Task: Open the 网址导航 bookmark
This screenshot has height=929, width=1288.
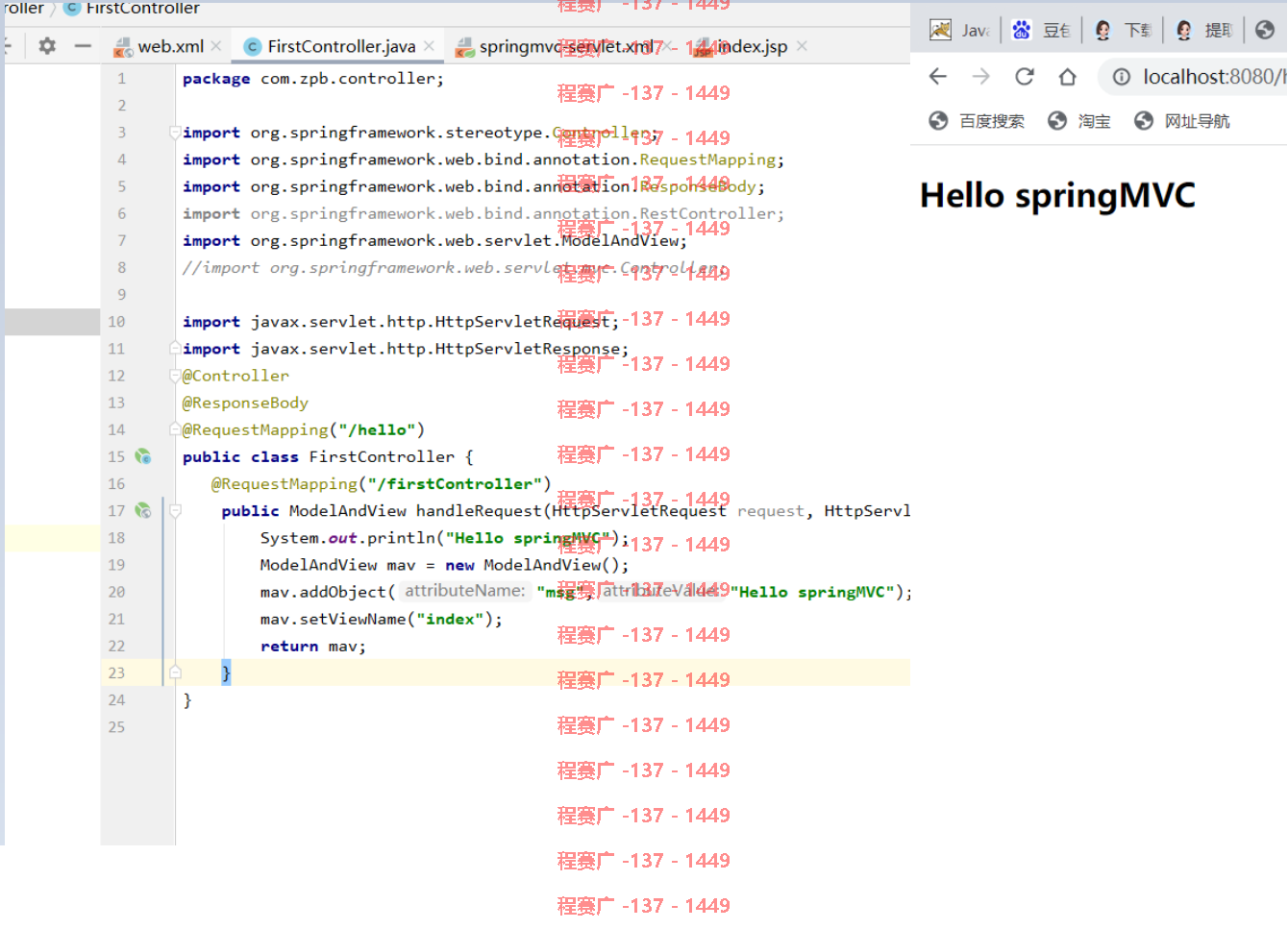Action: 1182,121
